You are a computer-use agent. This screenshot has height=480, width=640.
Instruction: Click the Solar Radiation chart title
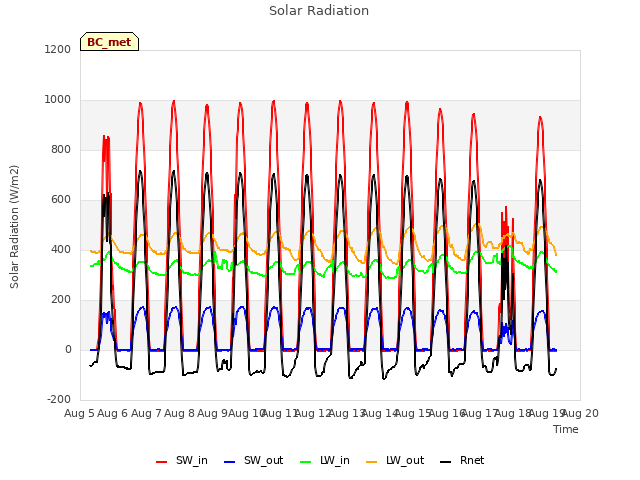point(319,11)
